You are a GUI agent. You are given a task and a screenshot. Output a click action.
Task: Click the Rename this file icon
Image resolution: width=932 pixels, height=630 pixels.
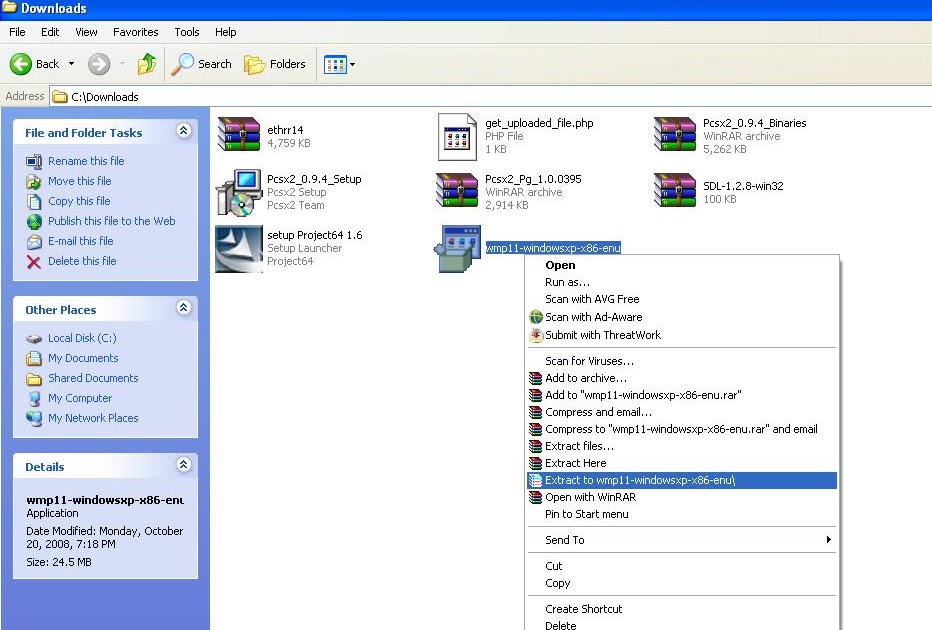coord(34,162)
